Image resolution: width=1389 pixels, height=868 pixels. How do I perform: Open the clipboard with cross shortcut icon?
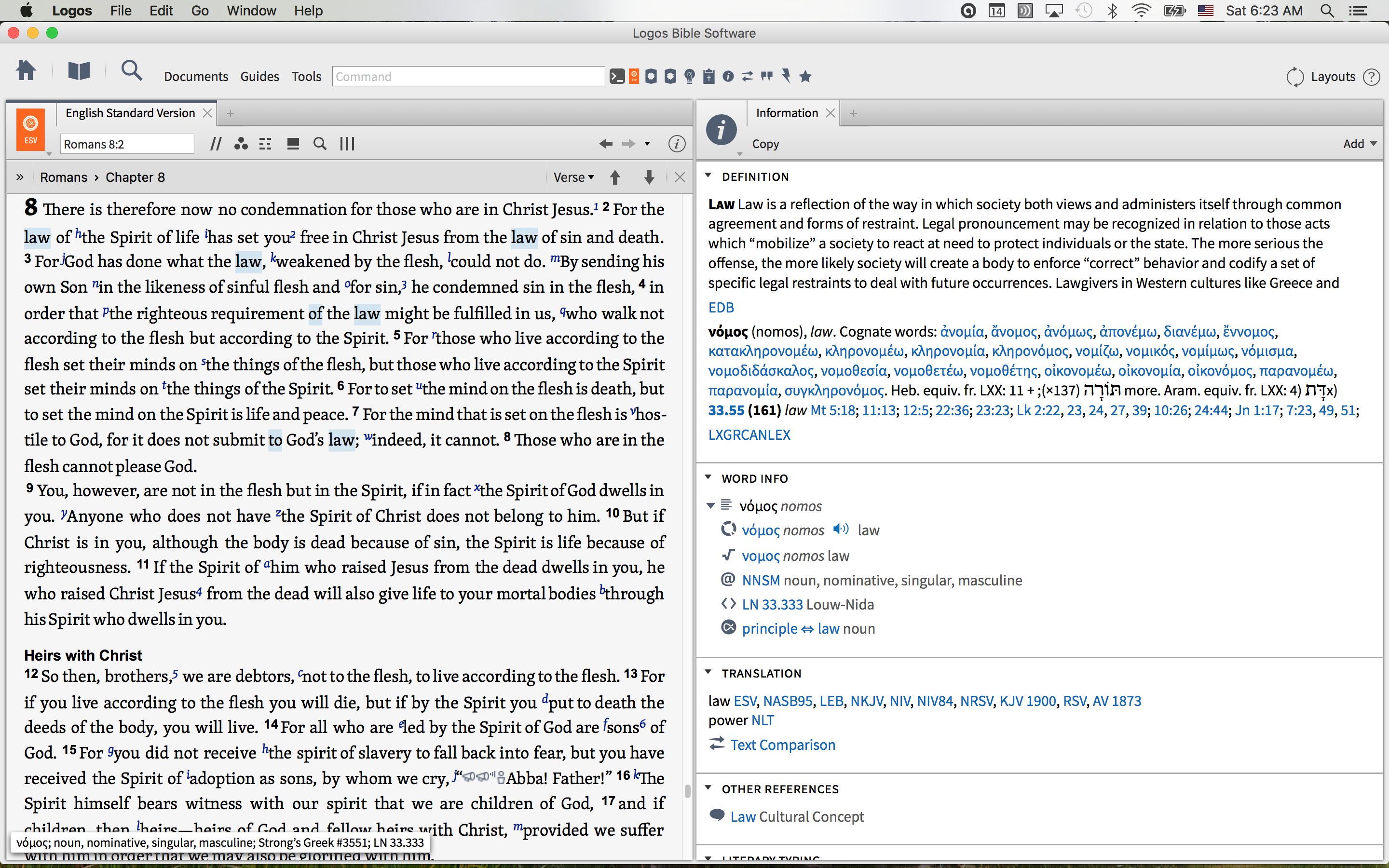[709, 76]
